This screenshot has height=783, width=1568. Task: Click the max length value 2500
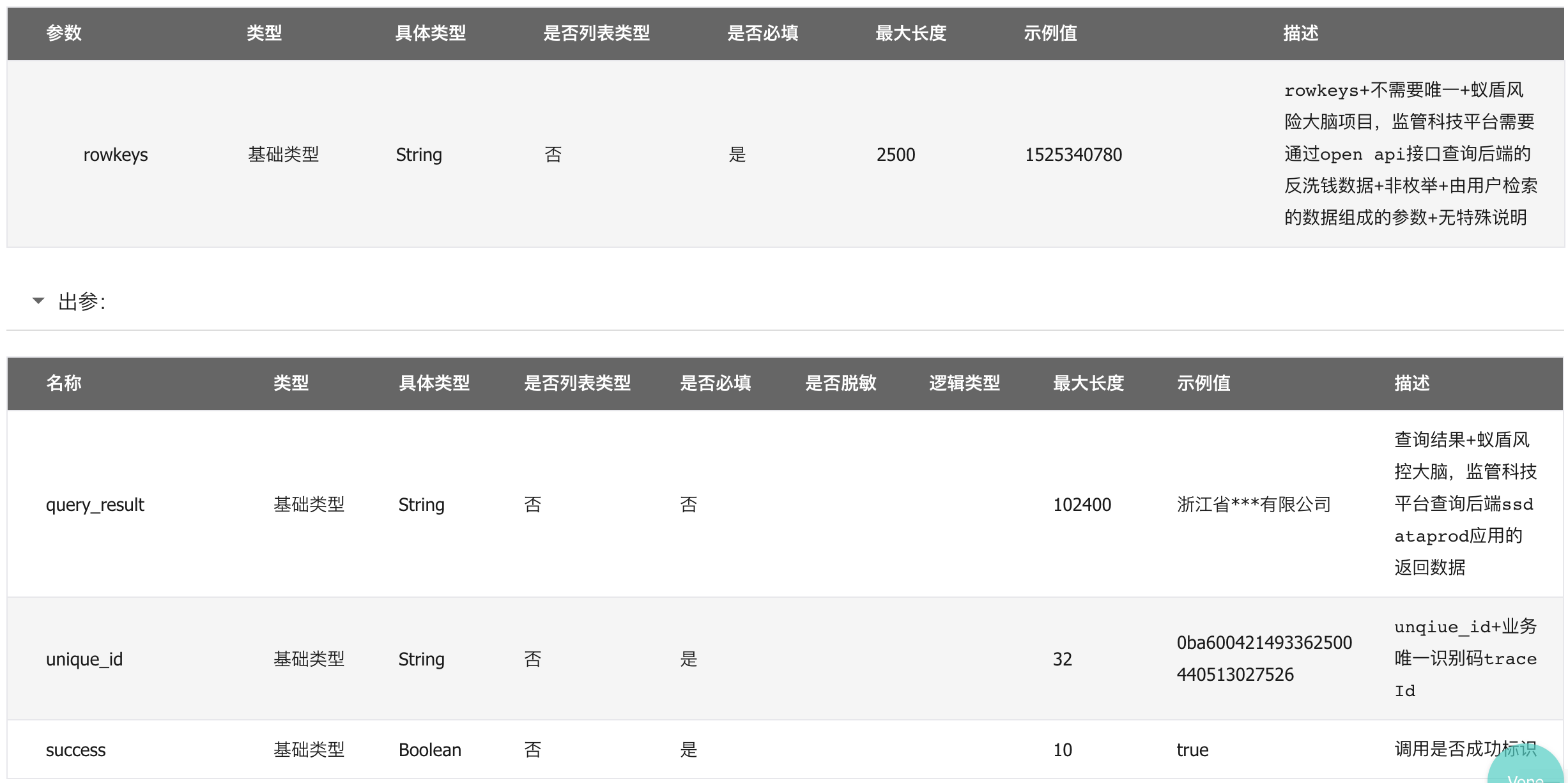pos(896,155)
